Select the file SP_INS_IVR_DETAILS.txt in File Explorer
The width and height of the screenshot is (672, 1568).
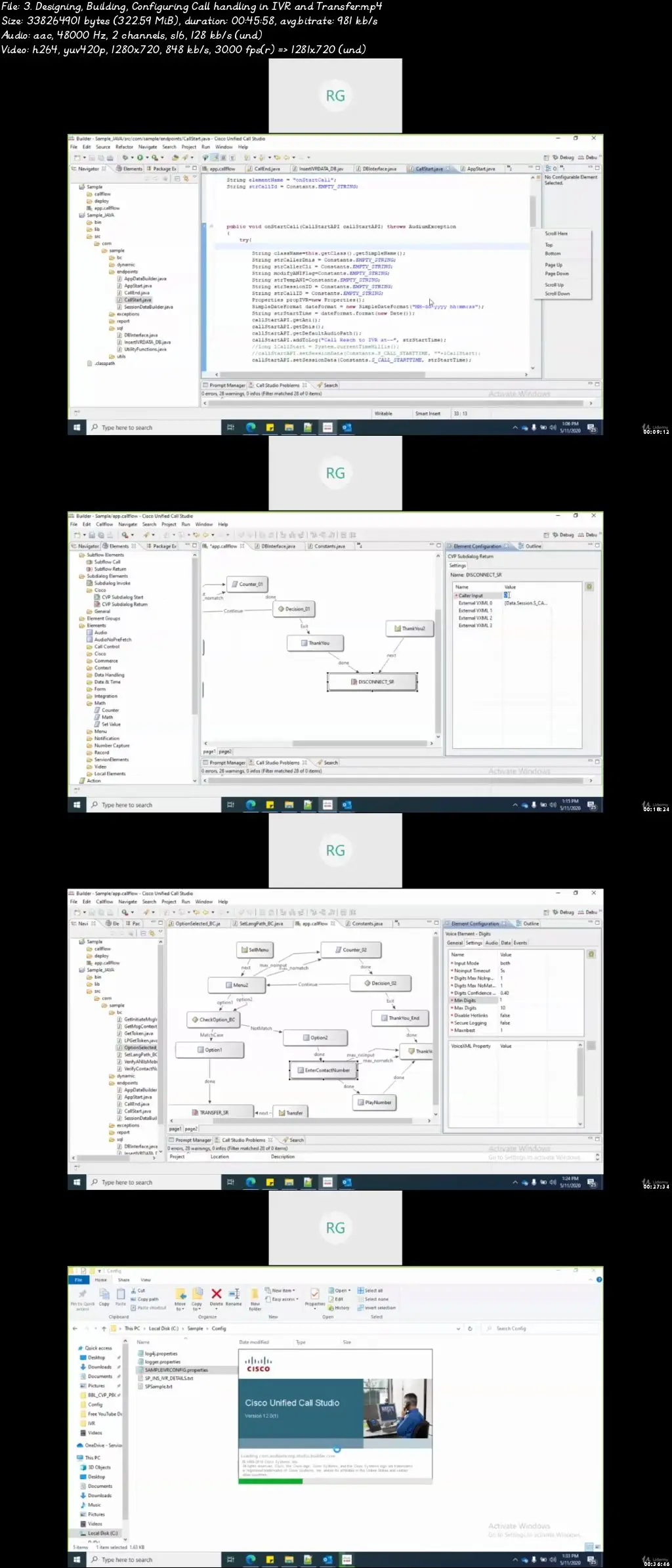point(165,1378)
